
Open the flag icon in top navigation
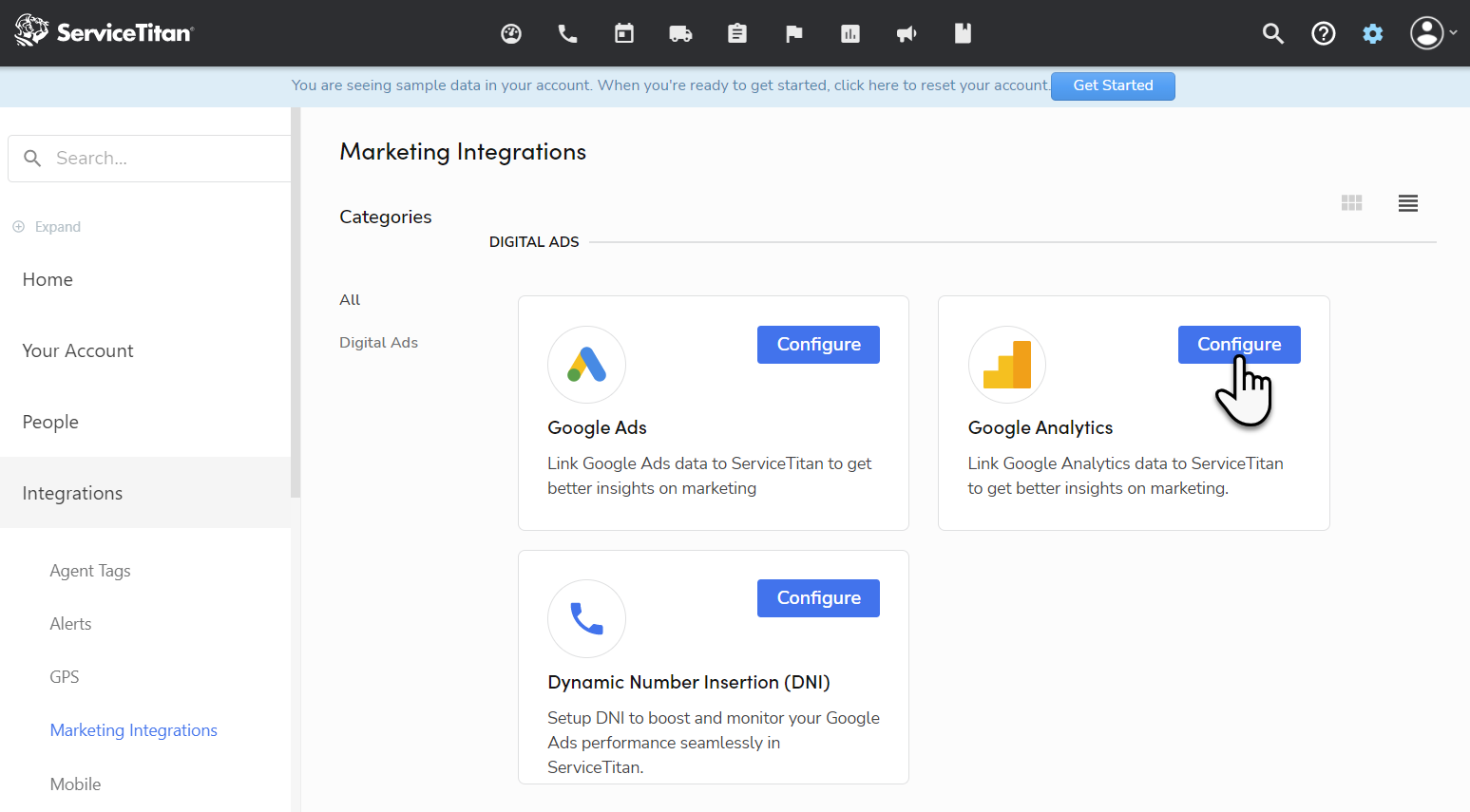pyautogui.click(x=794, y=34)
